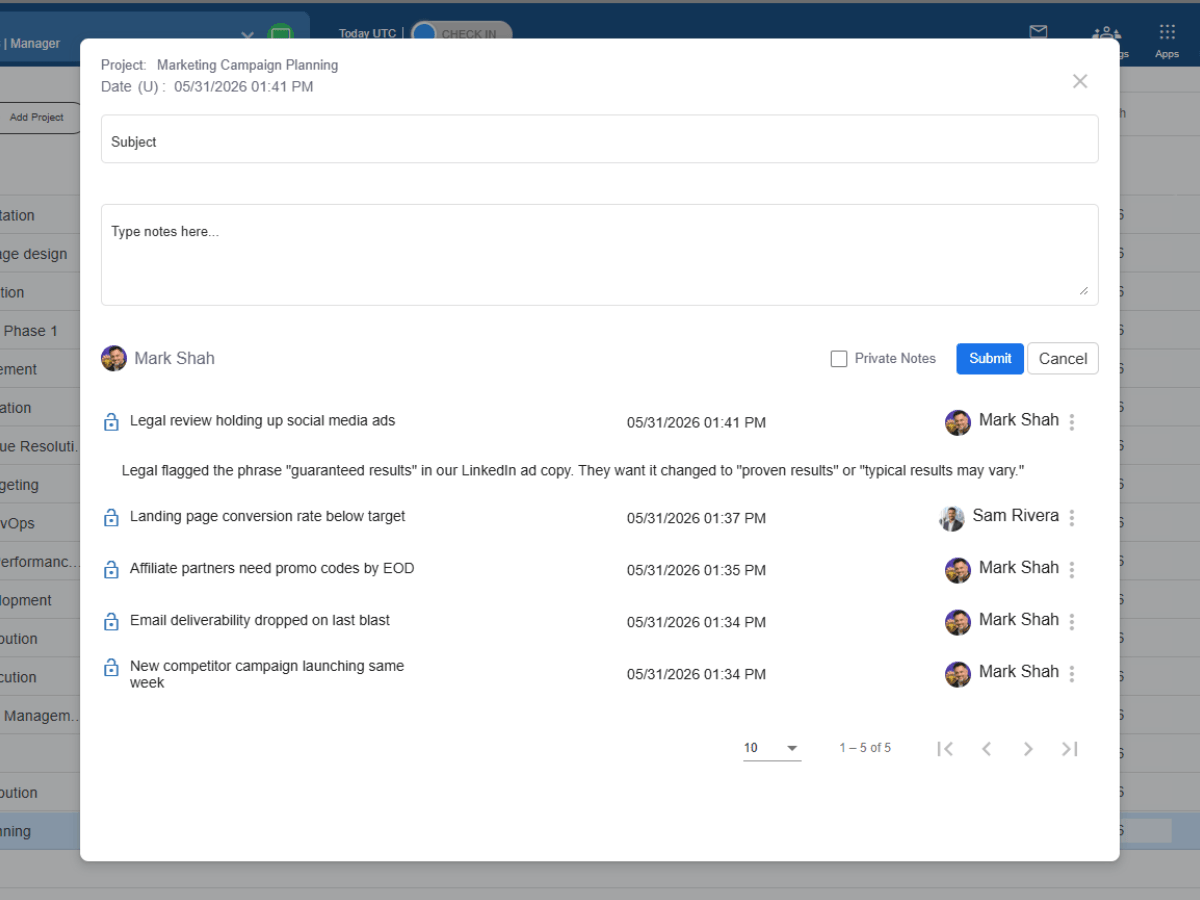Click the 05/31/2026 01:35 PM timestamp
This screenshot has height=900, width=1200.
[x=696, y=570]
